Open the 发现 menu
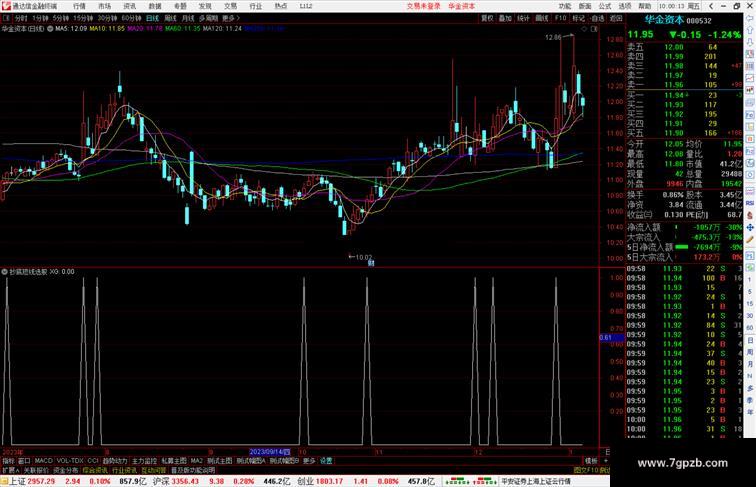 (205, 6)
